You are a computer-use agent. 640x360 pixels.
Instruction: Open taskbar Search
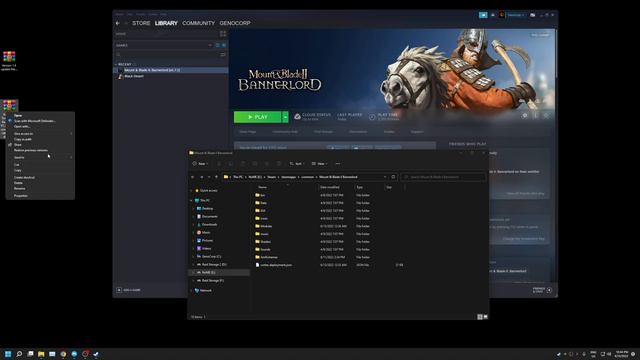click(19, 354)
